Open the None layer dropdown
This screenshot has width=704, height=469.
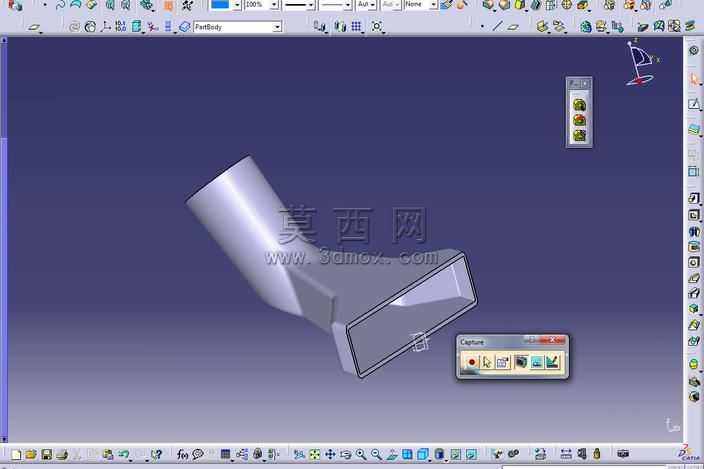pos(433,5)
